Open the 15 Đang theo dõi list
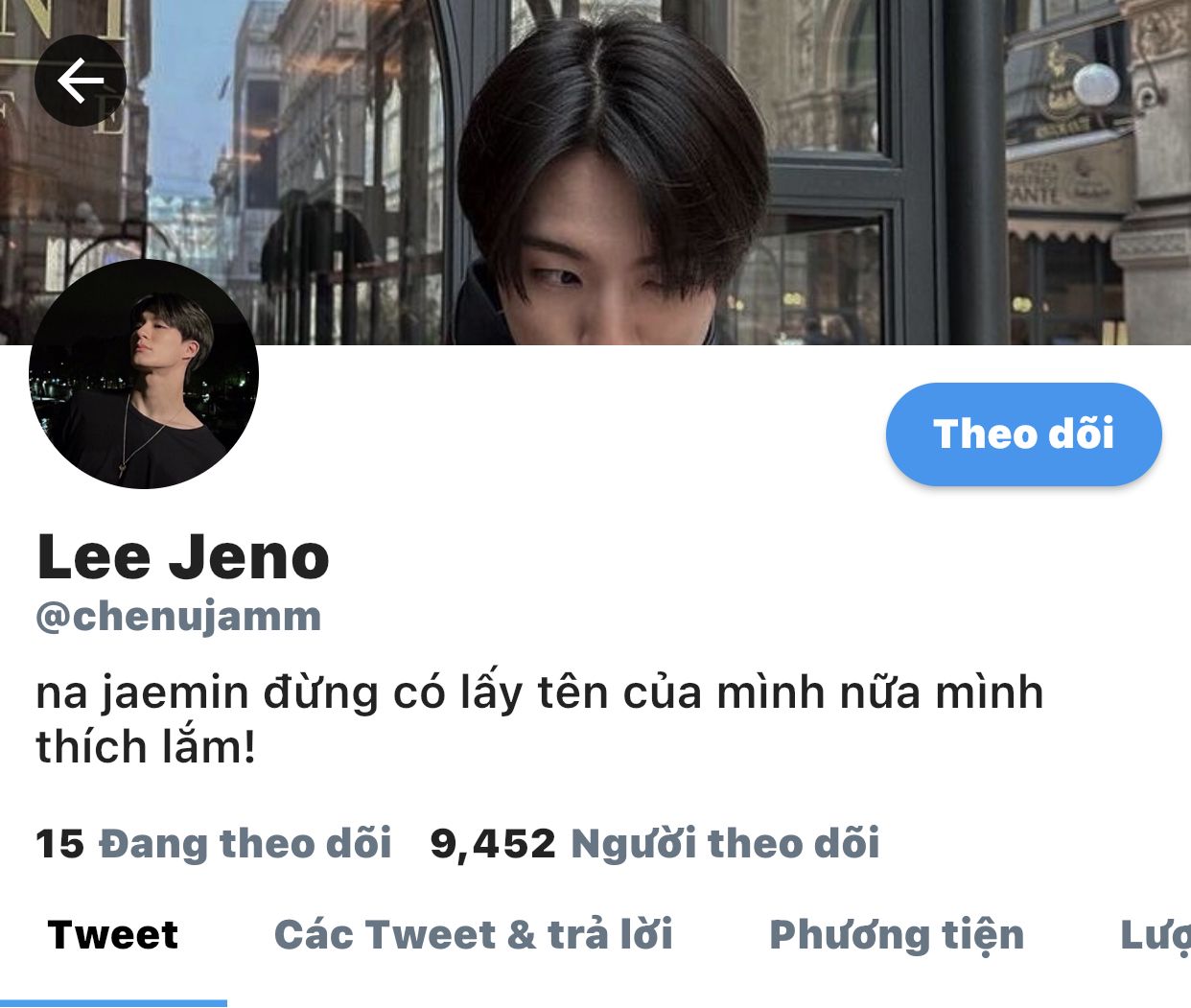The height and width of the screenshot is (1008, 1191). click(x=214, y=844)
